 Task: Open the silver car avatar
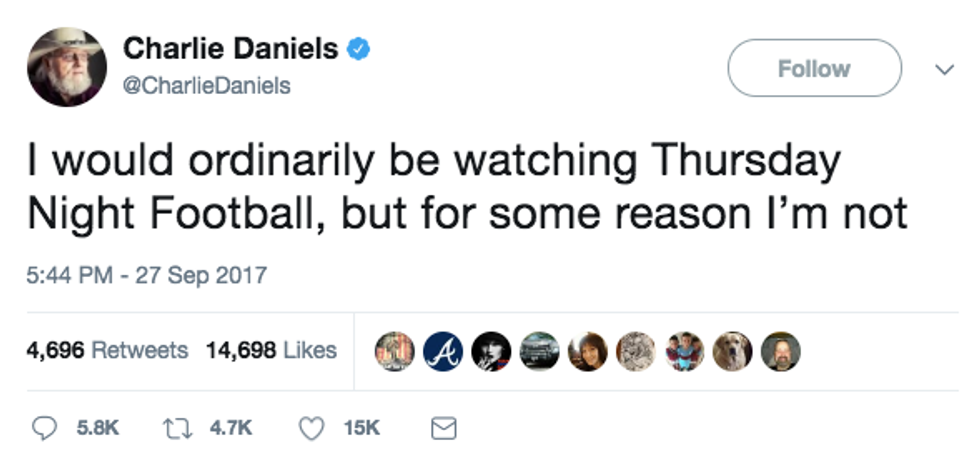539,351
